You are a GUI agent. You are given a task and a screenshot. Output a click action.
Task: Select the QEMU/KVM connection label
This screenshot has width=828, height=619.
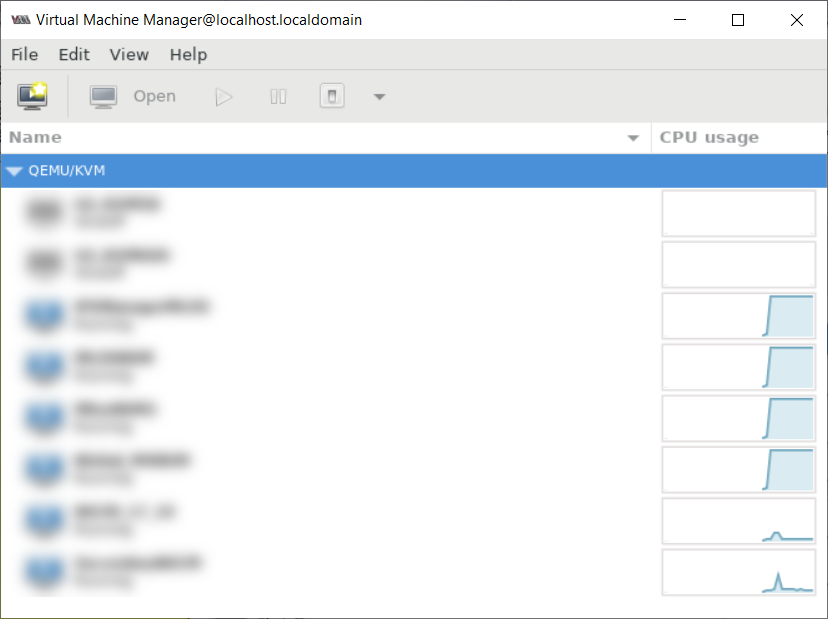point(67,171)
